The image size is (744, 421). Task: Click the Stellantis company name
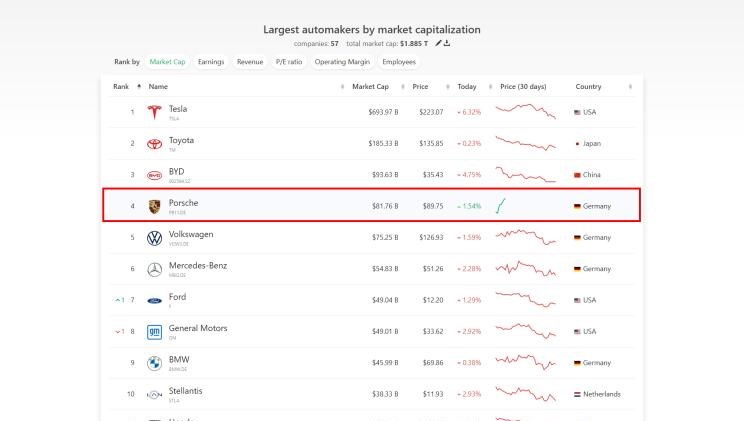pyautogui.click(x=186, y=391)
